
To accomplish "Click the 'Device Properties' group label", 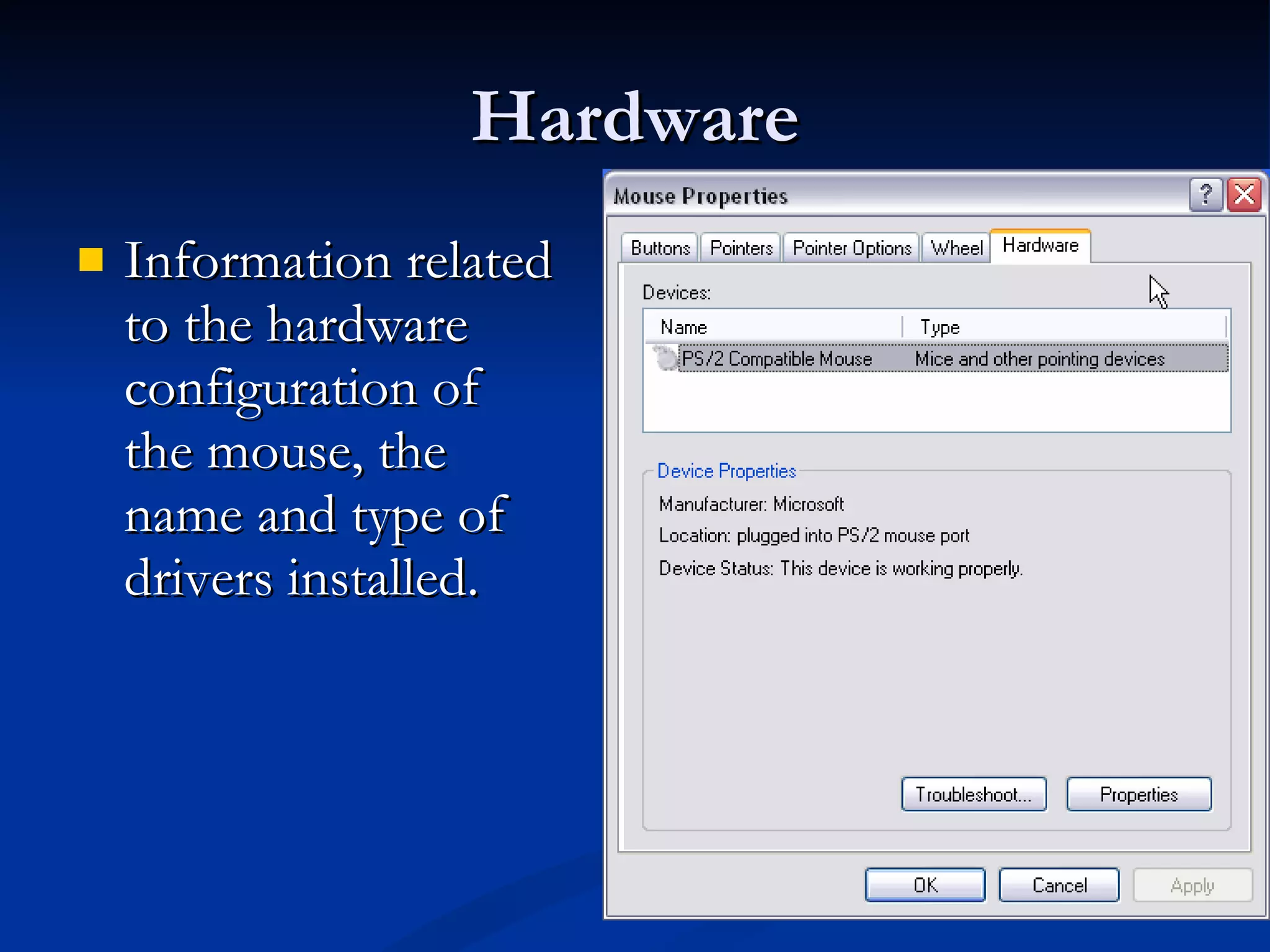I will point(726,471).
